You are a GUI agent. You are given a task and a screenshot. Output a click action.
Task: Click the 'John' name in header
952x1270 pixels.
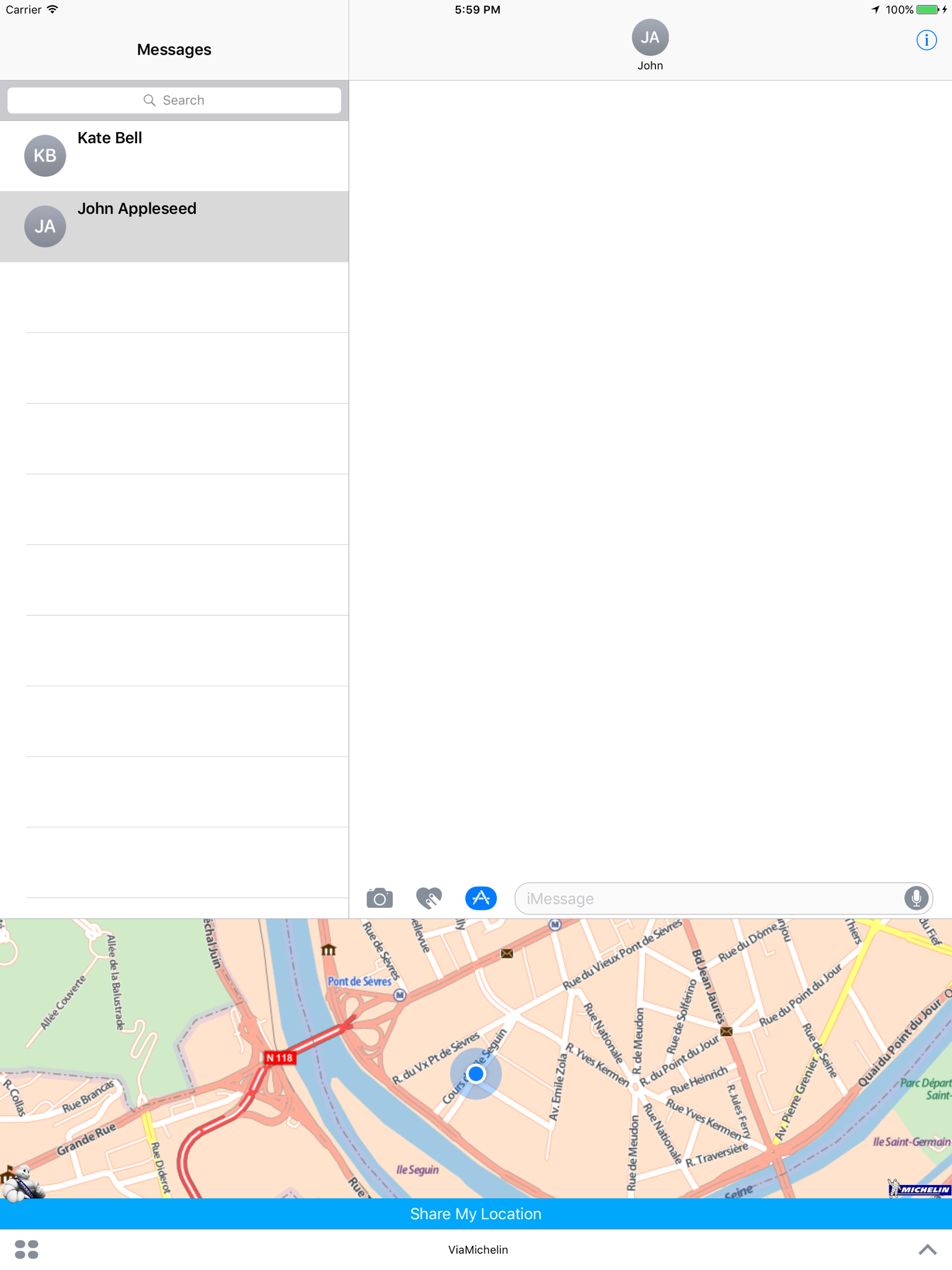[x=650, y=66]
